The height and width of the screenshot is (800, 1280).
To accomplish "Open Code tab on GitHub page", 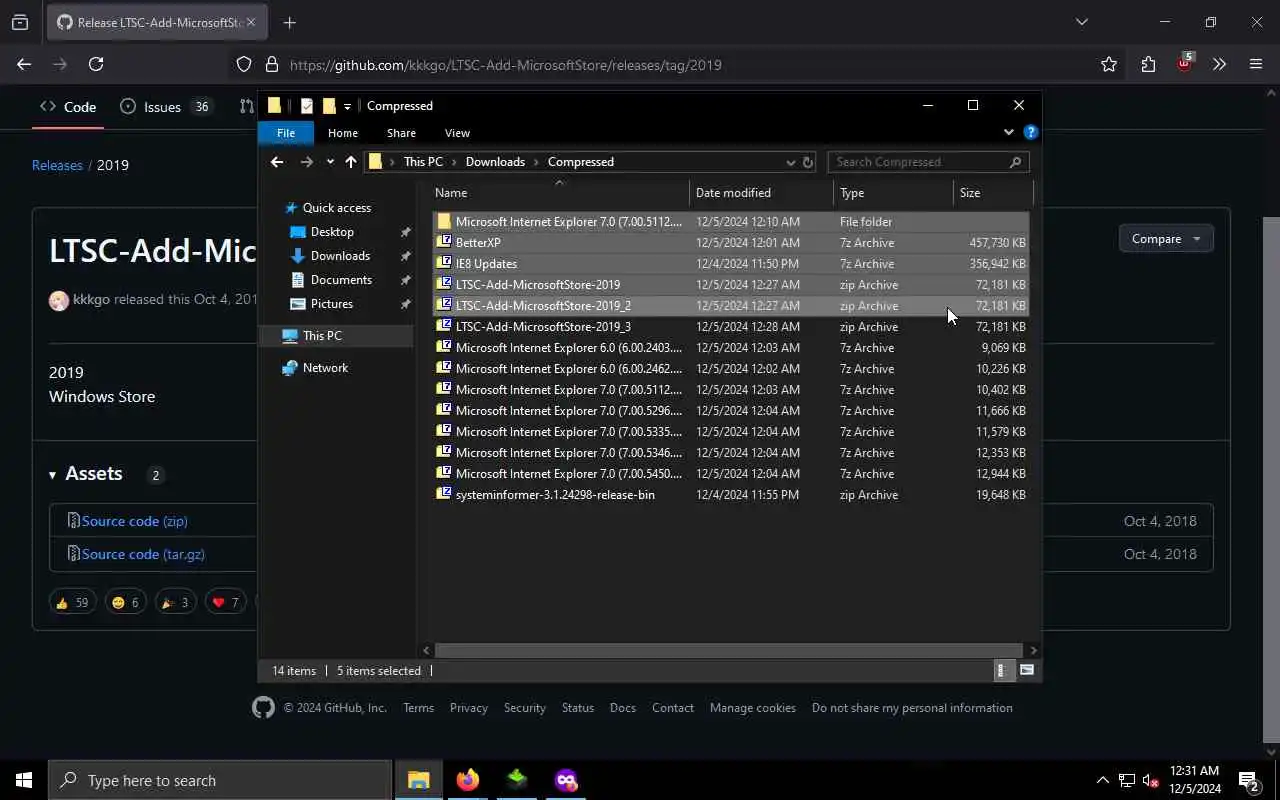I will click(68, 107).
